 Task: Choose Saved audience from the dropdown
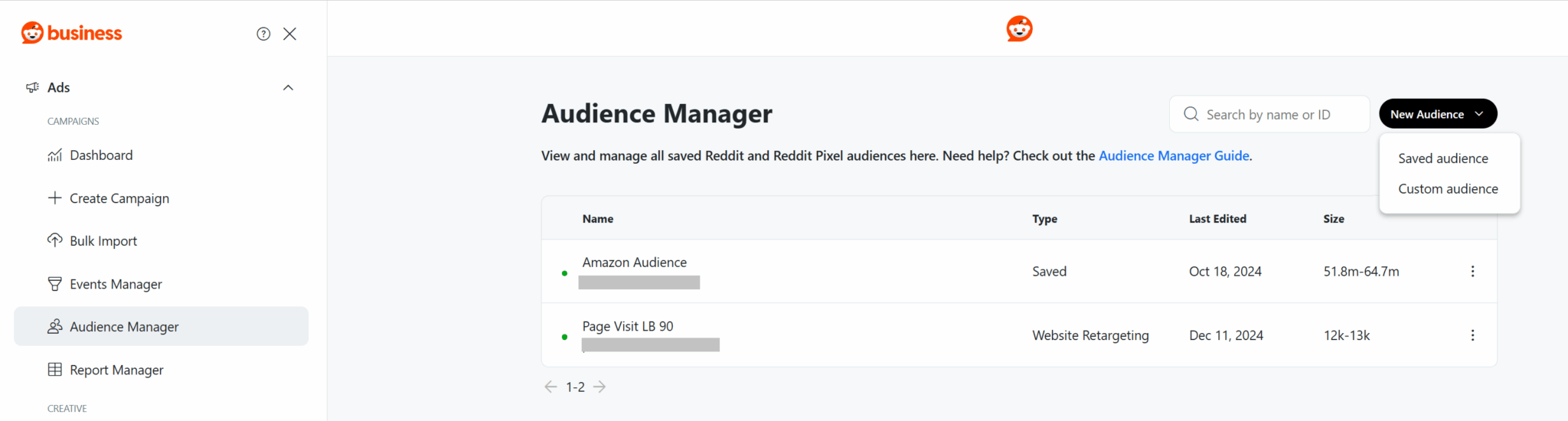[1443, 158]
